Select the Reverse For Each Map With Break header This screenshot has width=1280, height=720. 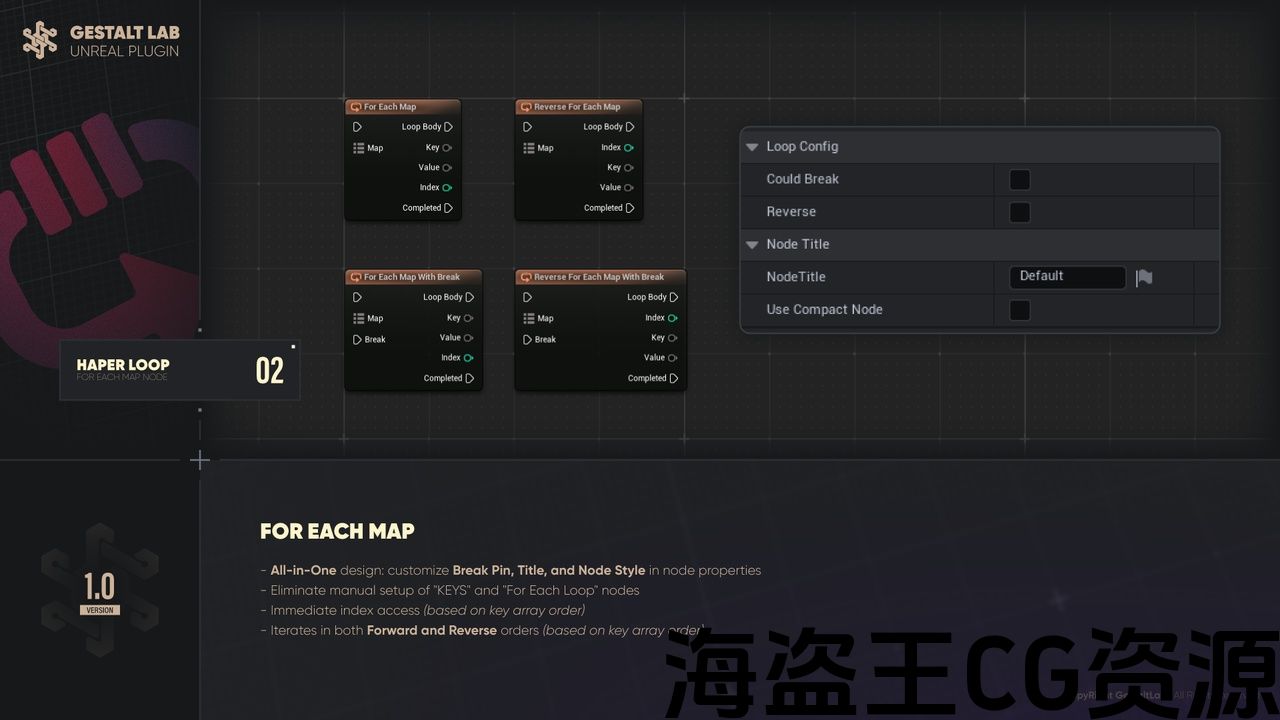click(600, 277)
